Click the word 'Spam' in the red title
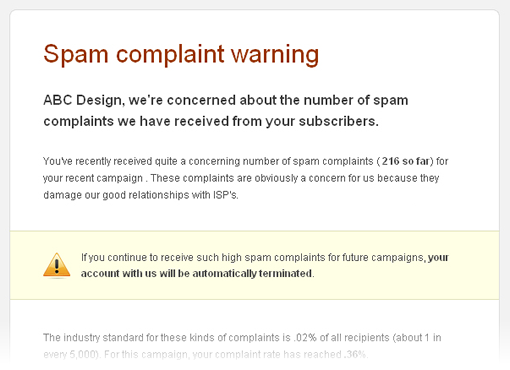 (x=76, y=54)
